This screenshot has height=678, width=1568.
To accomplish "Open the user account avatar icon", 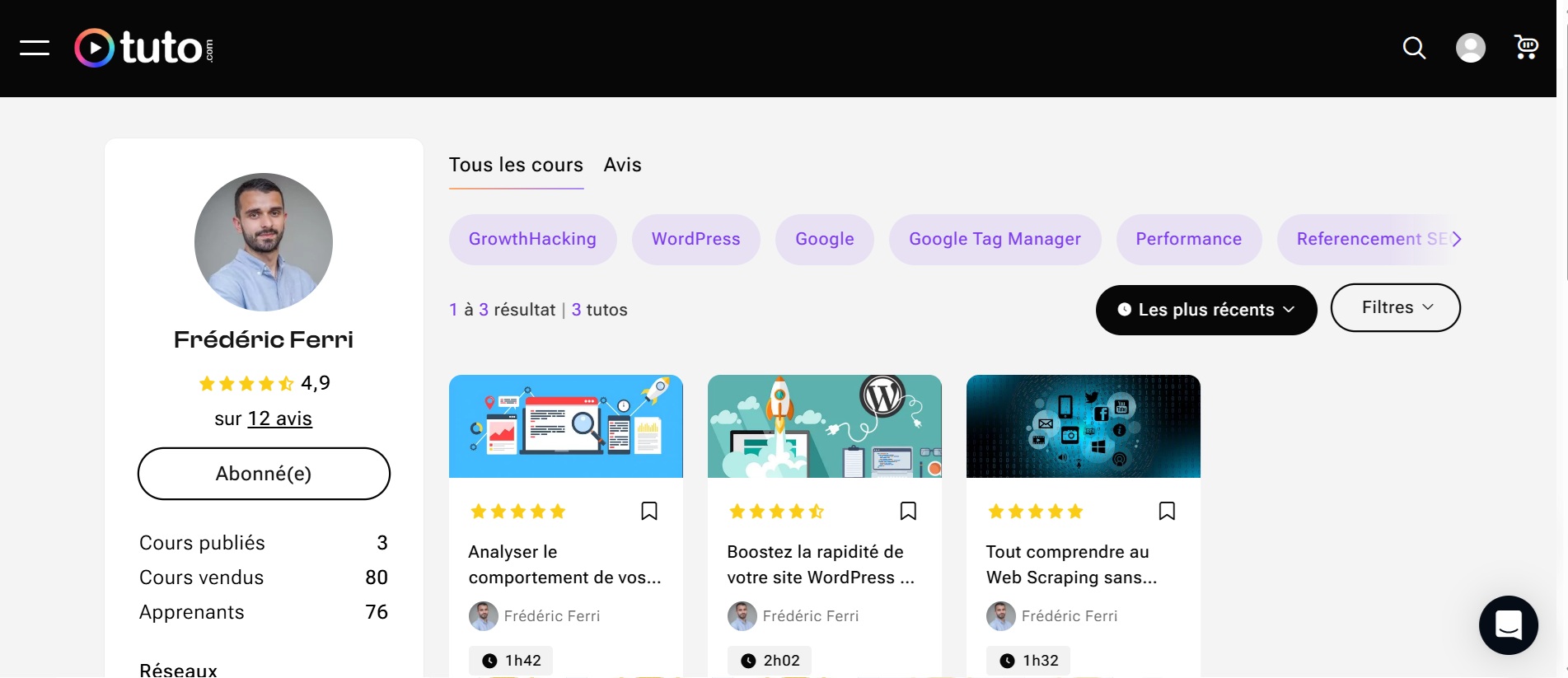I will tap(1471, 48).
